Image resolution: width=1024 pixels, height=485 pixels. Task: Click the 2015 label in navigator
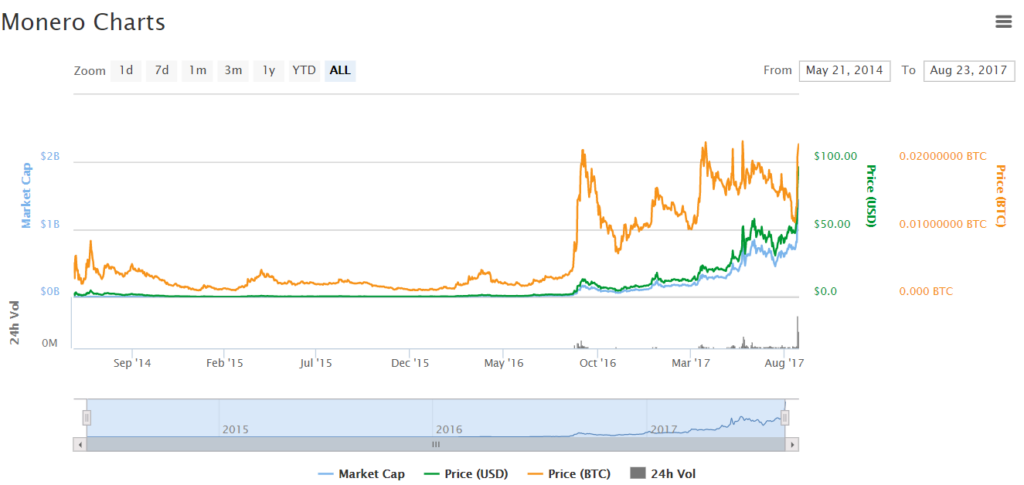click(236, 430)
